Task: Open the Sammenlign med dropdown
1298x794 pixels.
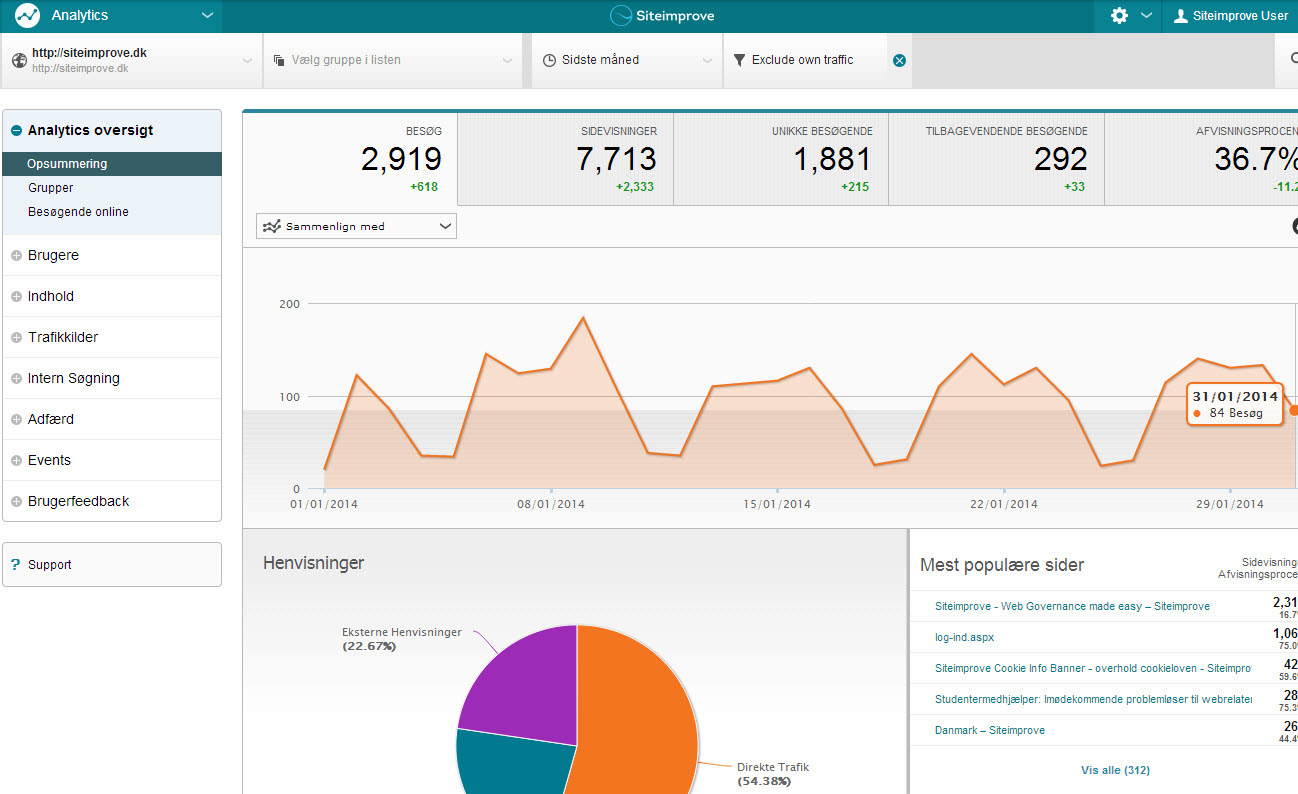Action: pyautogui.click(x=356, y=226)
